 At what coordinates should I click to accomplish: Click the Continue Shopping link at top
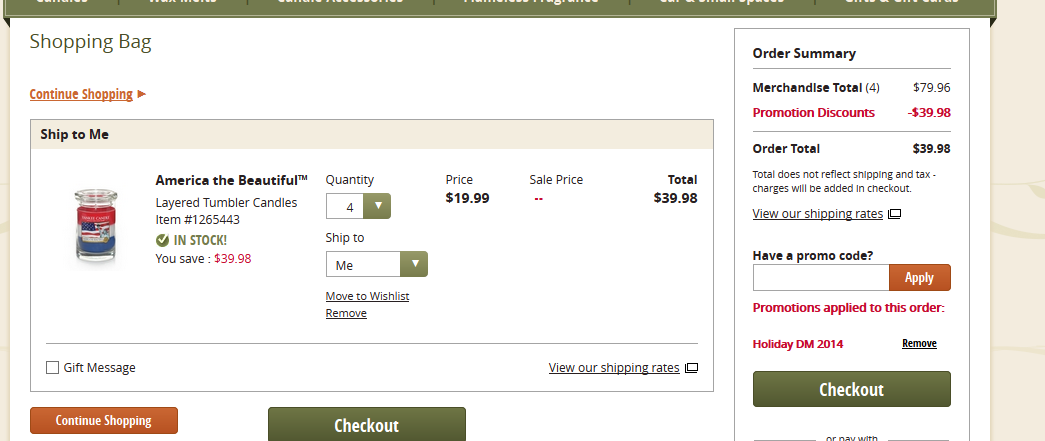81,94
